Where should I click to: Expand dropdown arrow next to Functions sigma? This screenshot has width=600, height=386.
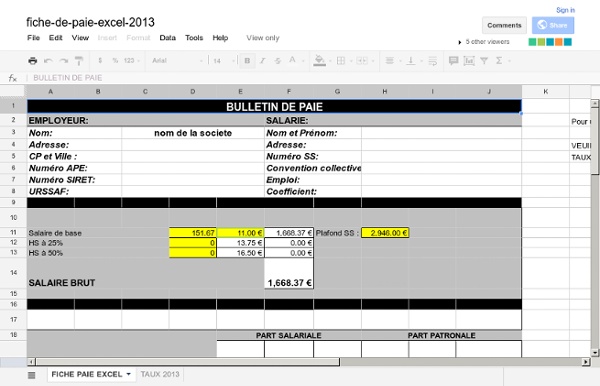(509, 61)
